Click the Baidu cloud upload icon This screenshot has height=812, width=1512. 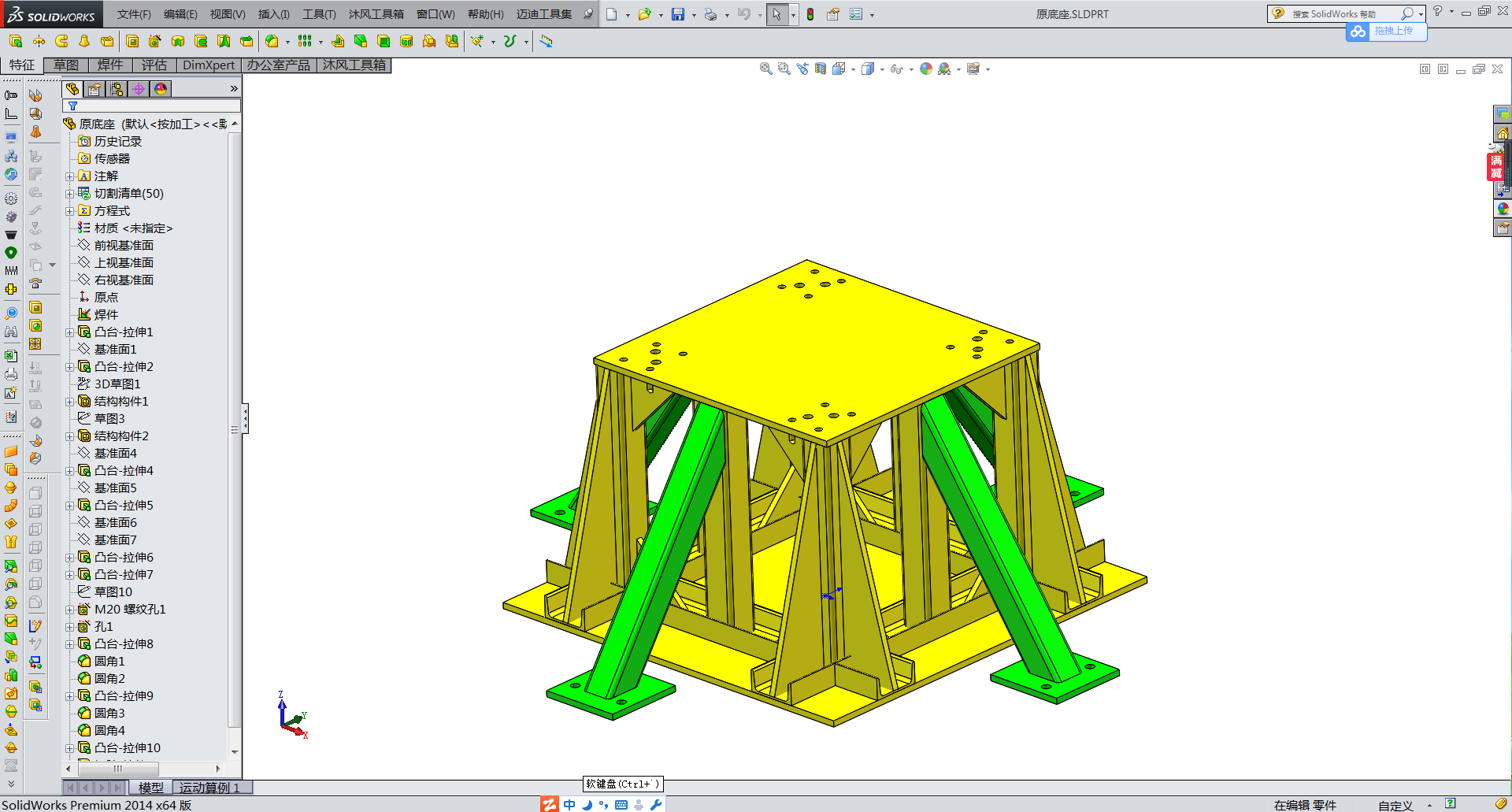pos(1358,32)
